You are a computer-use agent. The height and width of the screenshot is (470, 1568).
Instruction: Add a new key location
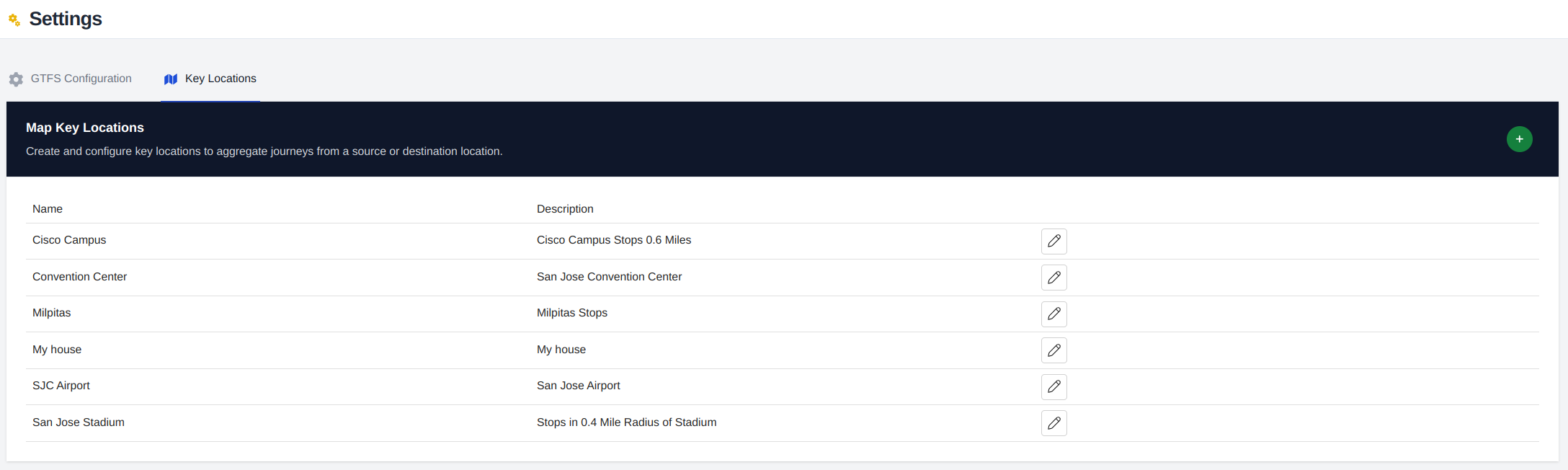(x=1519, y=139)
